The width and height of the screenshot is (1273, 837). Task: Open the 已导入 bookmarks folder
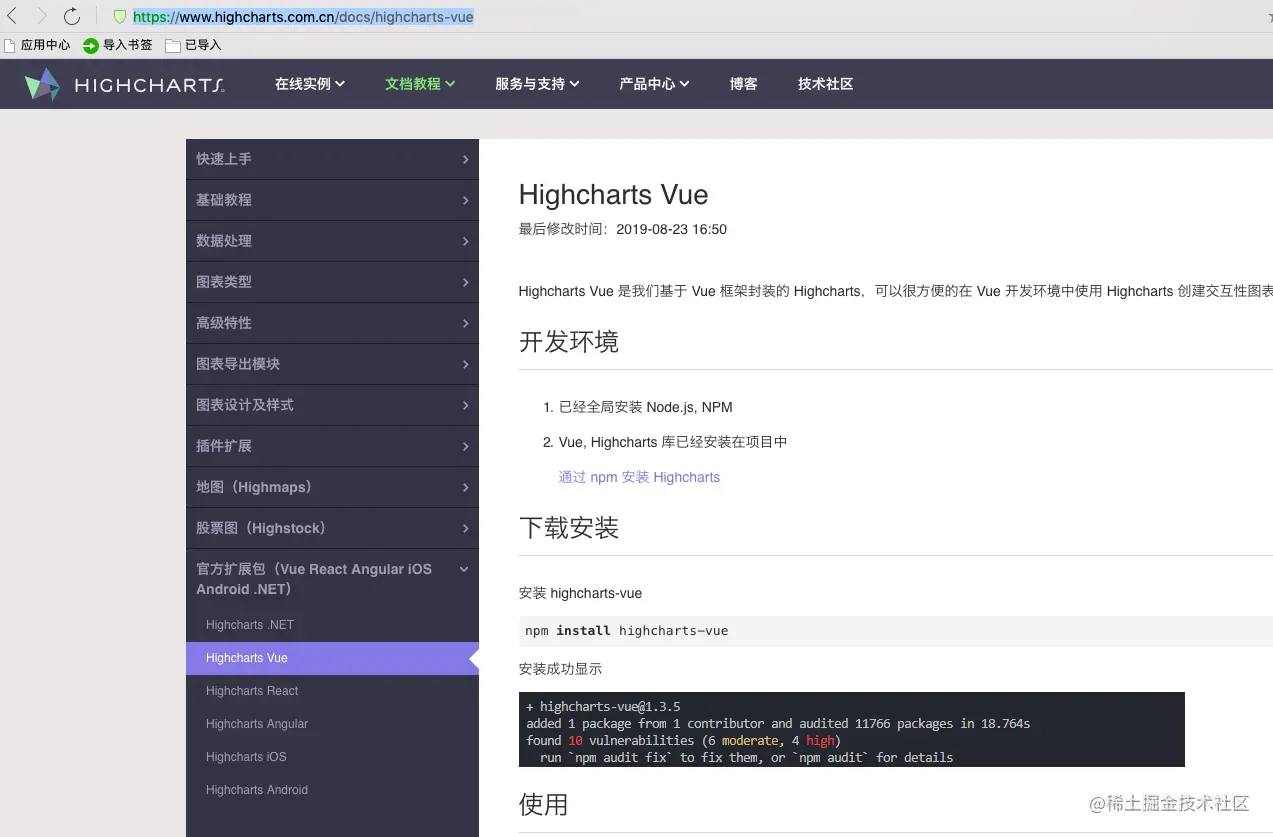[194, 45]
